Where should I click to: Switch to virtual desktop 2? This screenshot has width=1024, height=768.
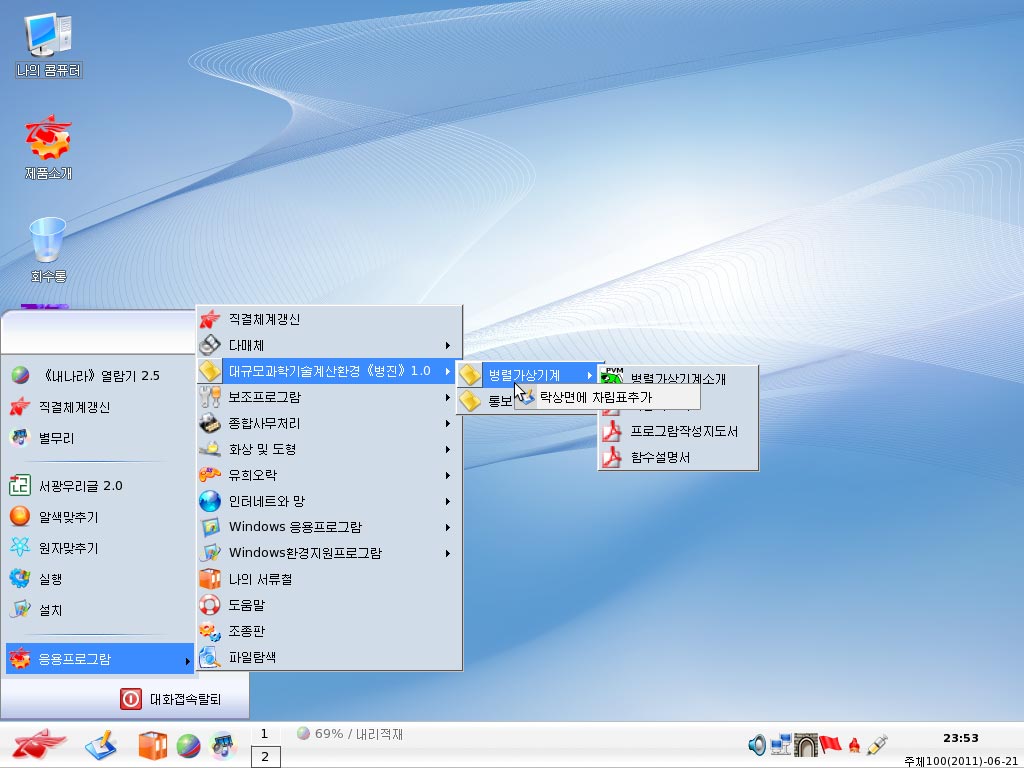[x=265, y=757]
